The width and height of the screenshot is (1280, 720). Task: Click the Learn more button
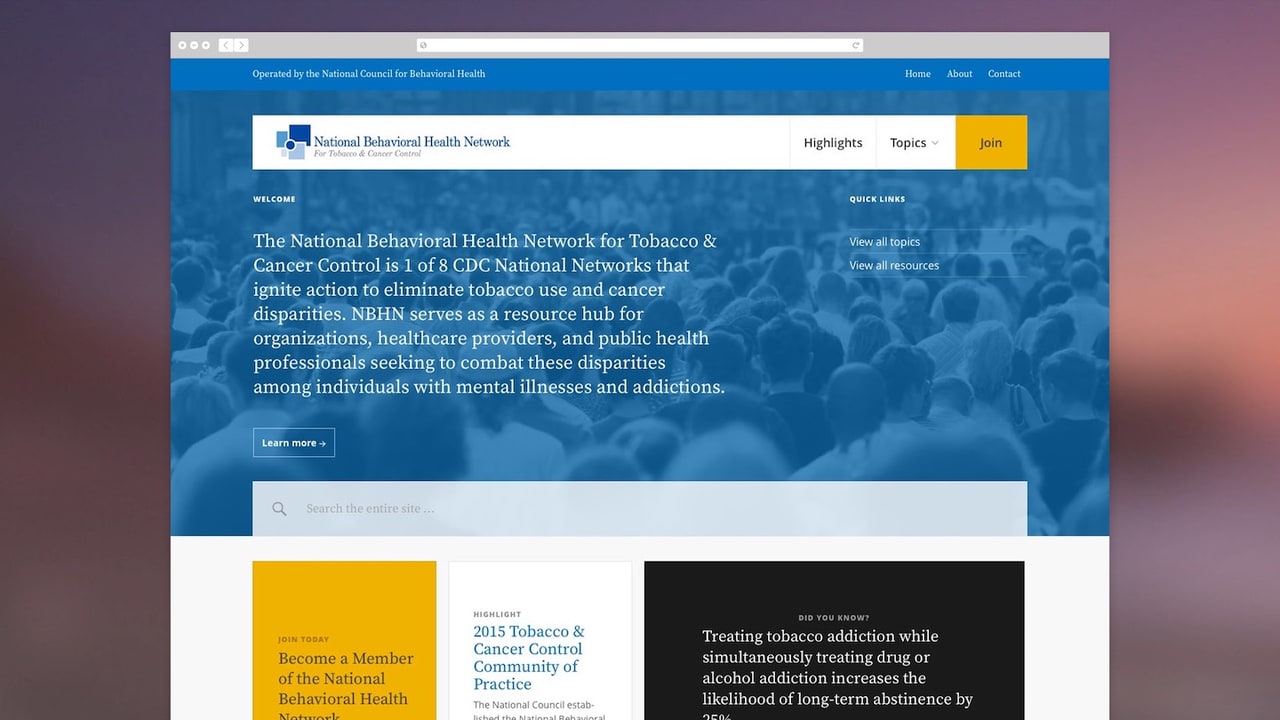[x=294, y=443]
